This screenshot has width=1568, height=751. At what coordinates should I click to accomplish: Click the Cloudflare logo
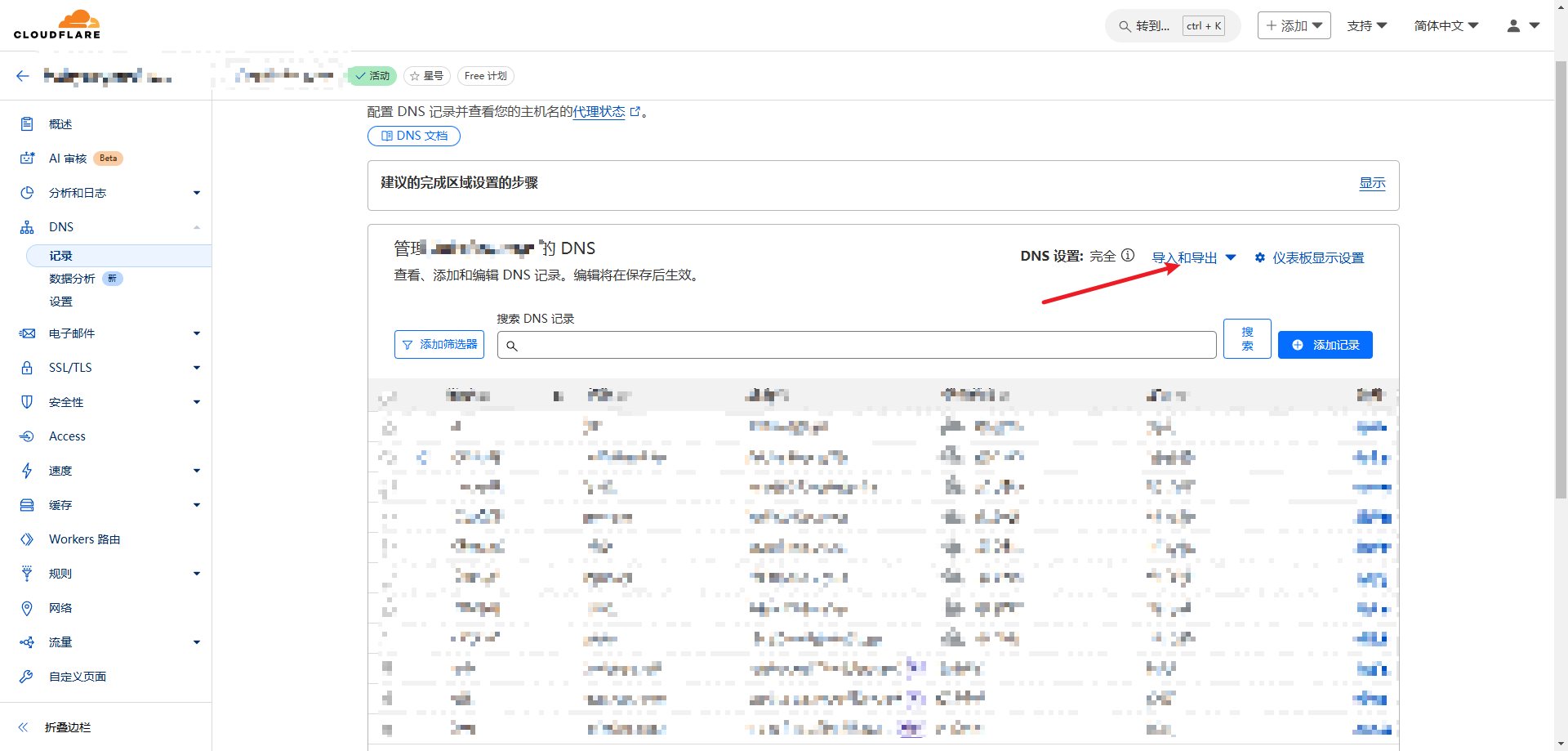57,25
